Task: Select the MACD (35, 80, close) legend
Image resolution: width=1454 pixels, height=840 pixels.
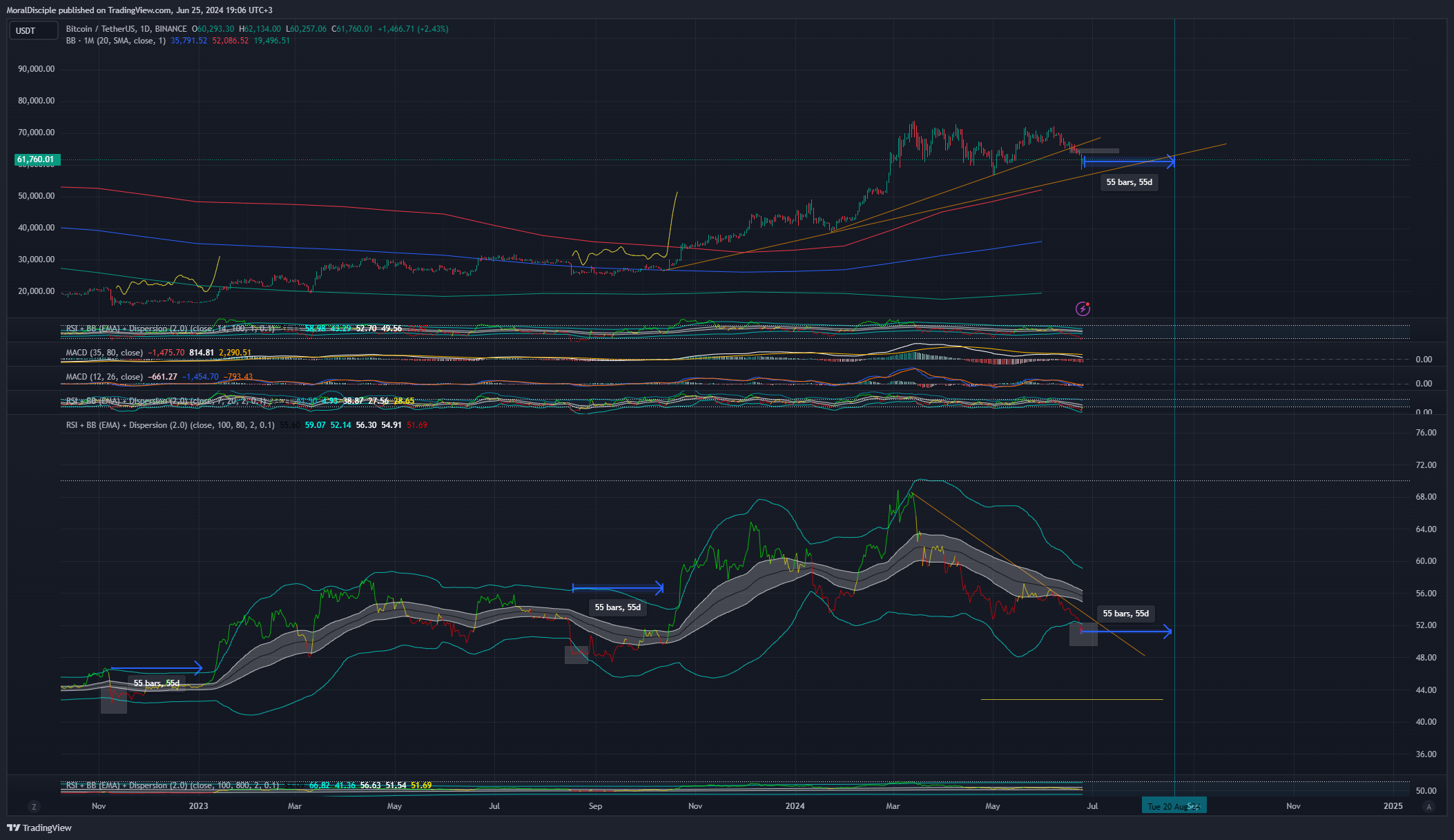Action: 104,353
